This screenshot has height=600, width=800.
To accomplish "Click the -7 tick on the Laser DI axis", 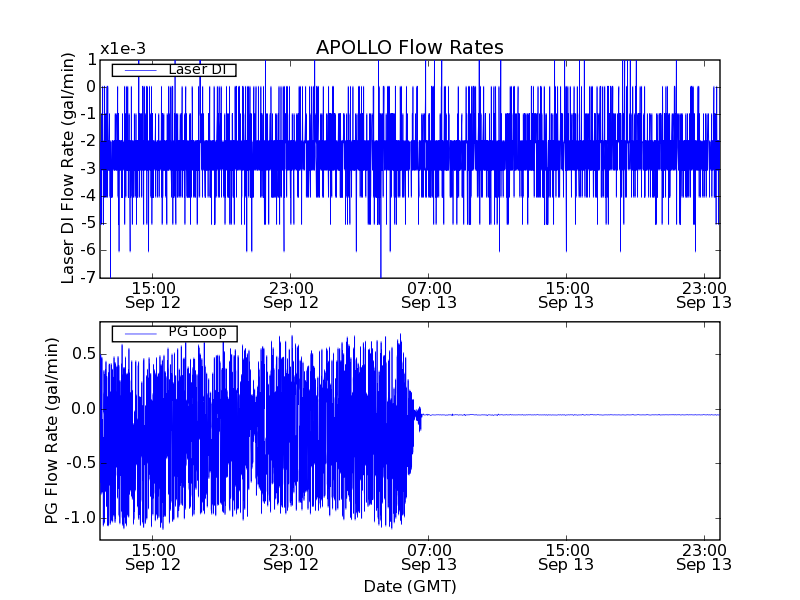I will tap(89, 277).
